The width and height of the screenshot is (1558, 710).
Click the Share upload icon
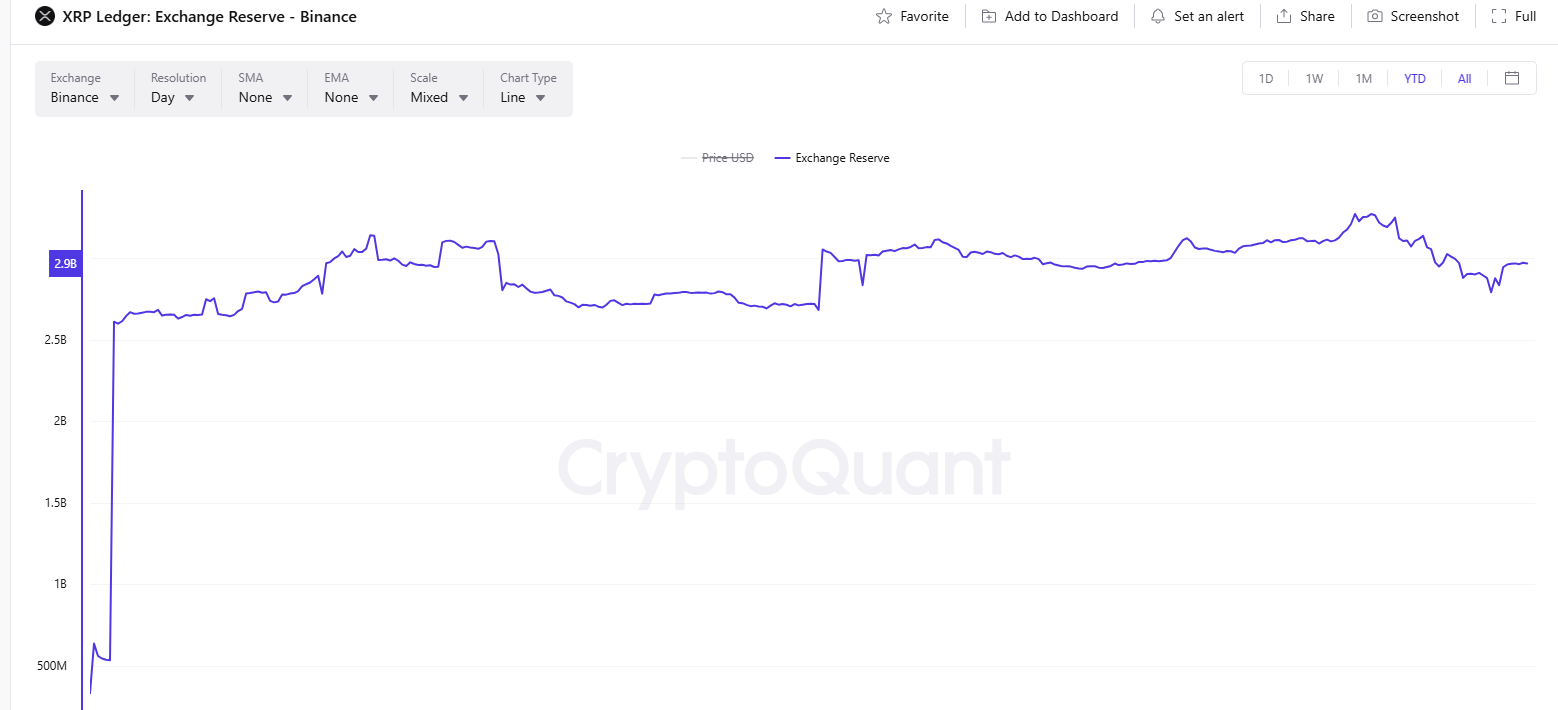1284,16
